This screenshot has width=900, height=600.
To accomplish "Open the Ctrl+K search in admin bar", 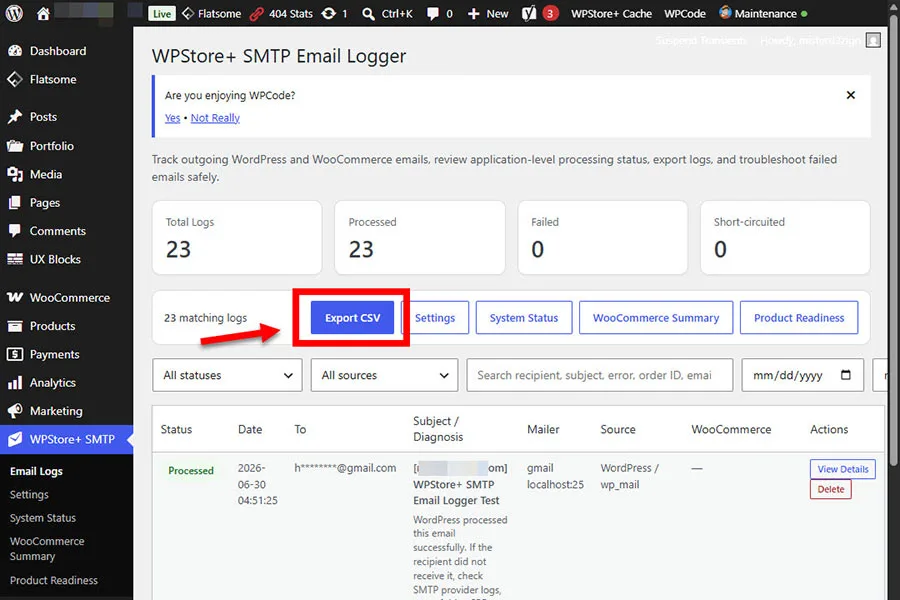I will coord(387,14).
